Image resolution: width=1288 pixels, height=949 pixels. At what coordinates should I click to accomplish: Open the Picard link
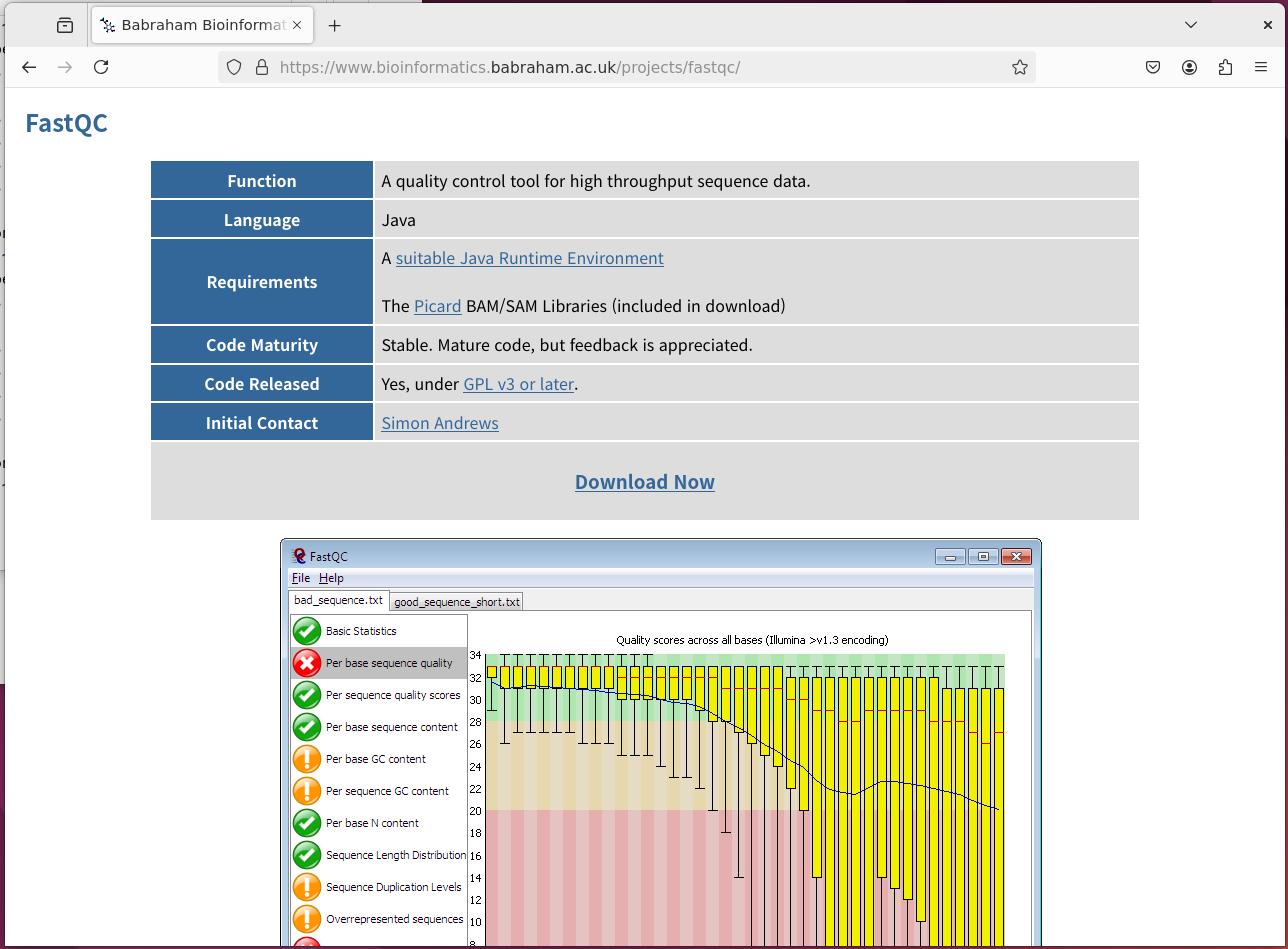click(437, 306)
